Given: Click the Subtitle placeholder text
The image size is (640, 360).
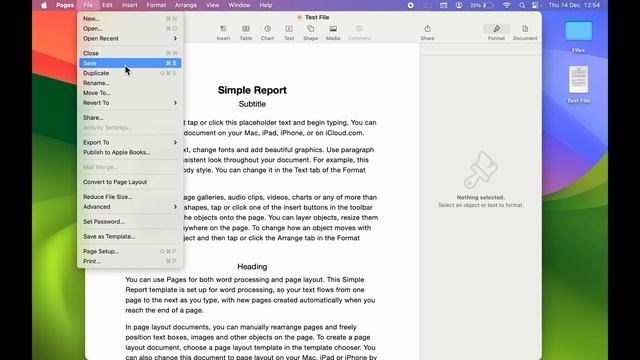Looking at the screenshot, I should pyautogui.click(x=252, y=104).
